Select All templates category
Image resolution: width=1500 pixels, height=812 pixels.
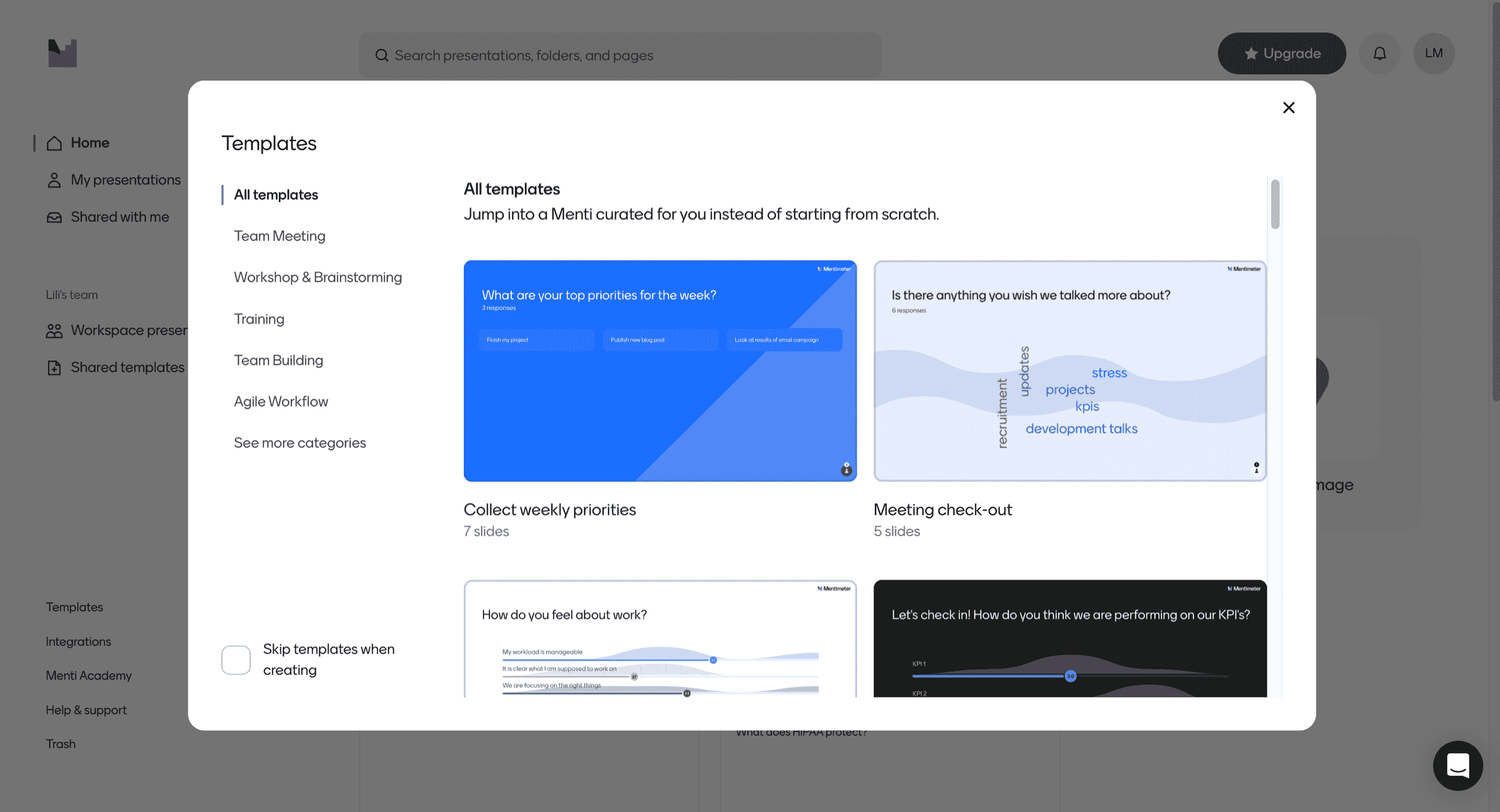(276, 195)
